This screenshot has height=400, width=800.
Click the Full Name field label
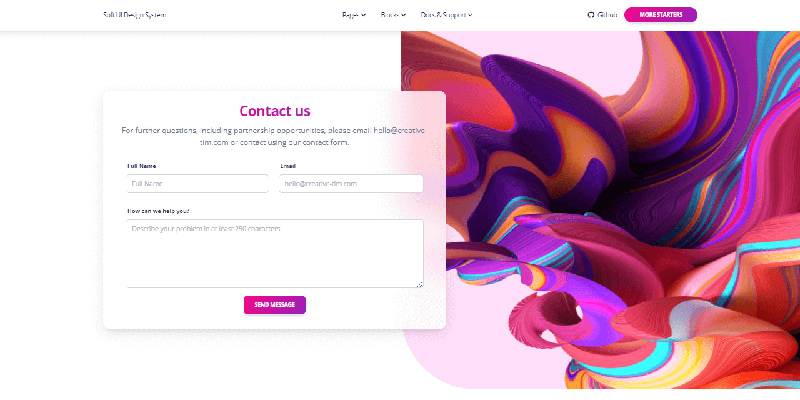pyautogui.click(x=141, y=166)
